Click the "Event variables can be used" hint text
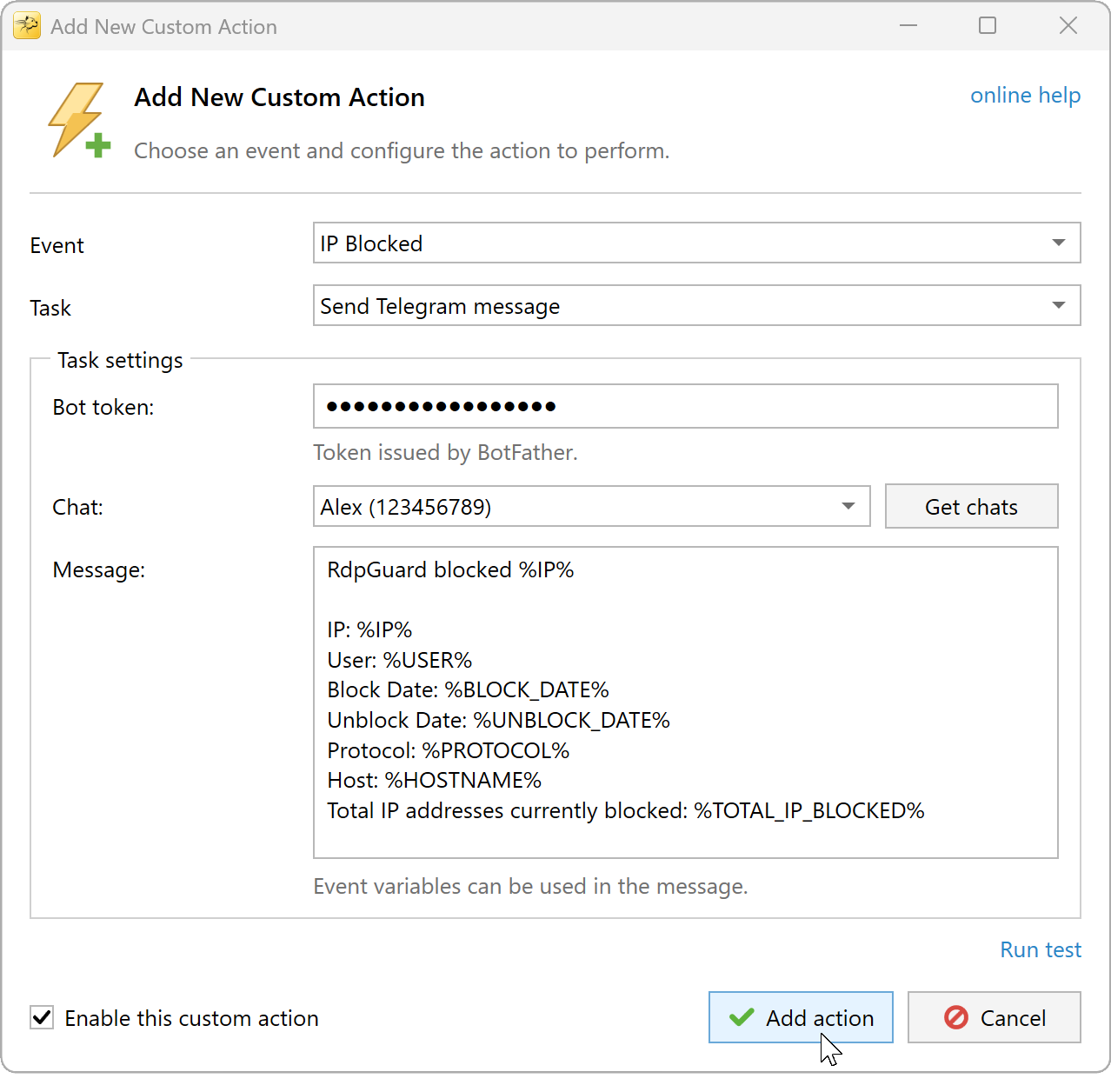 click(x=530, y=886)
